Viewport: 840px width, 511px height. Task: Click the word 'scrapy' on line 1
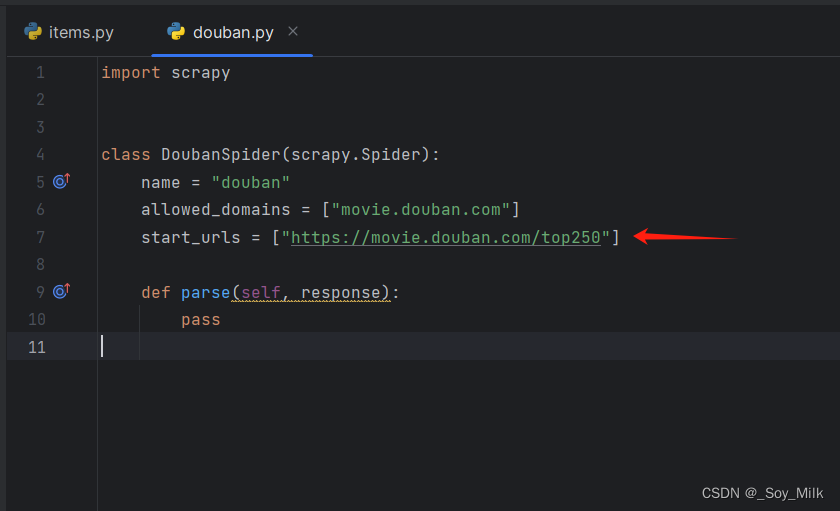coord(200,73)
